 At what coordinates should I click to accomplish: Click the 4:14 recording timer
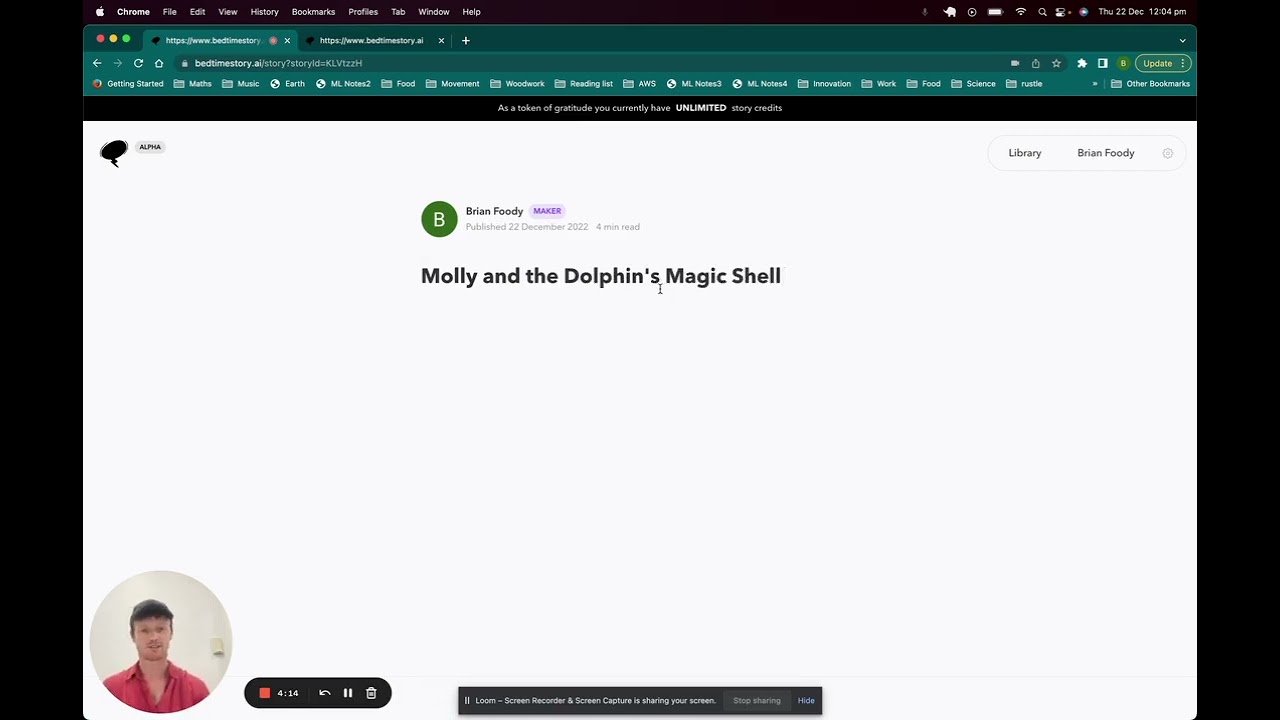(x=288, y=692)
